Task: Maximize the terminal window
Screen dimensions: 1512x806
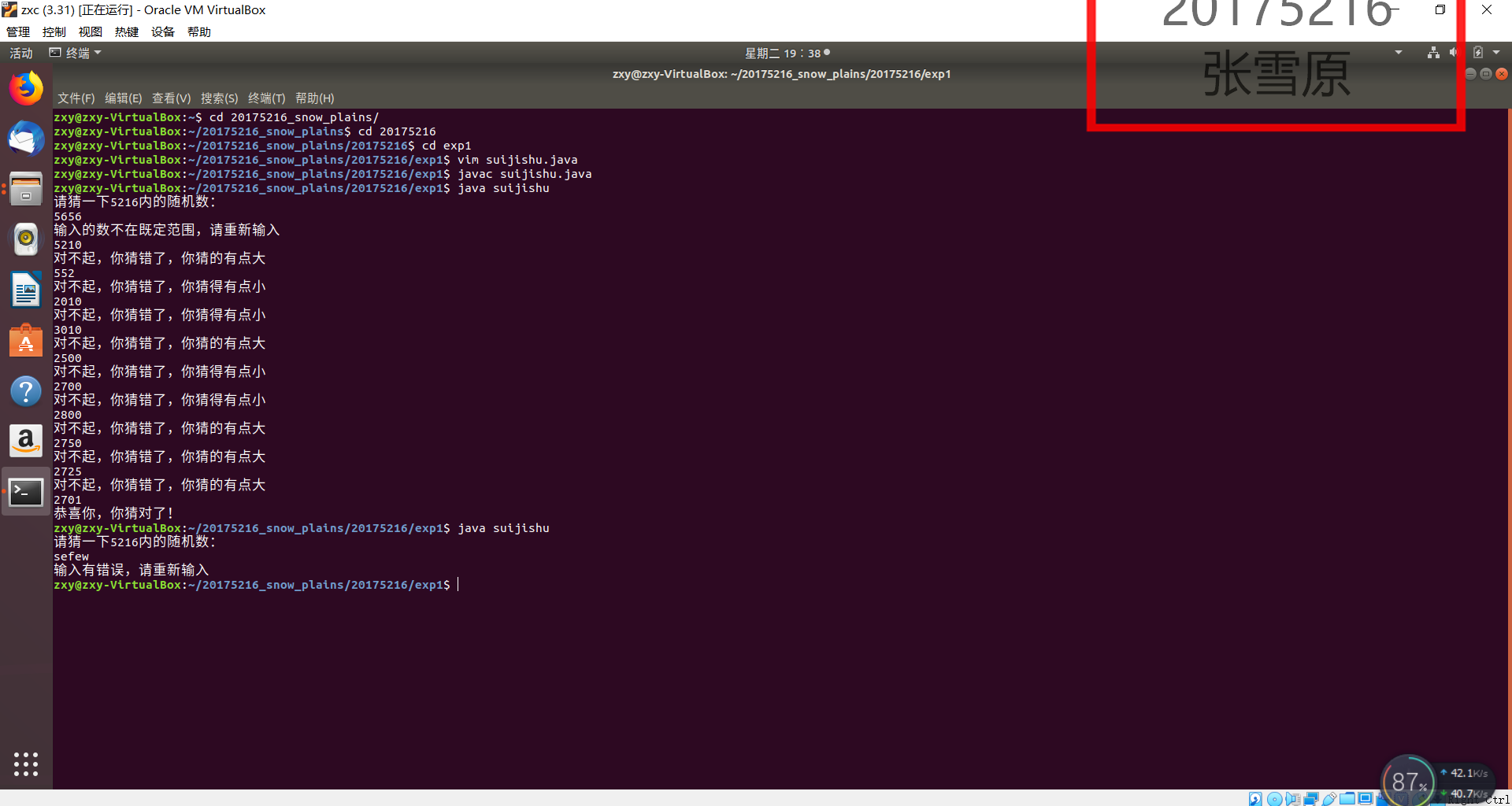Action: coord(1486,74)
